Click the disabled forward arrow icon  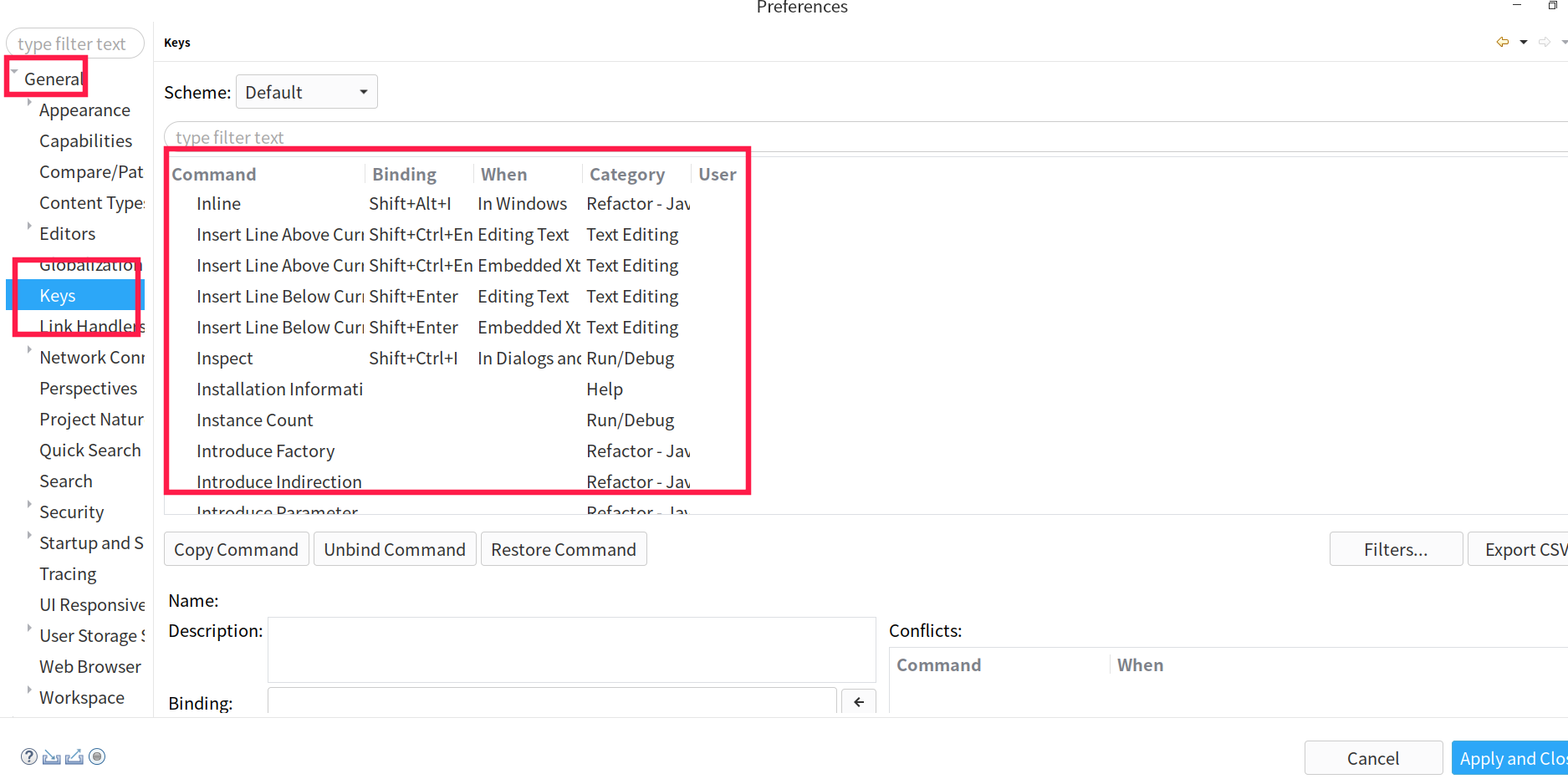click(x=1545, y=42)
